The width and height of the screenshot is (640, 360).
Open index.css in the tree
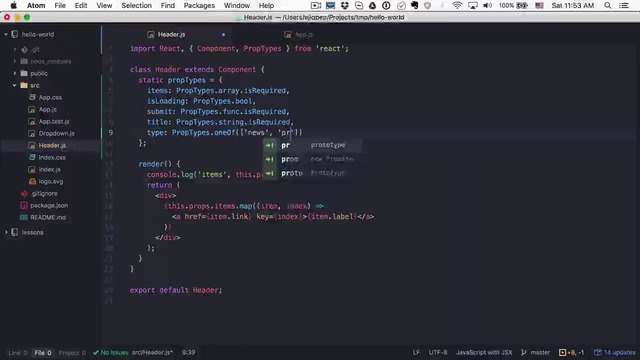click(x=52, y=157)
